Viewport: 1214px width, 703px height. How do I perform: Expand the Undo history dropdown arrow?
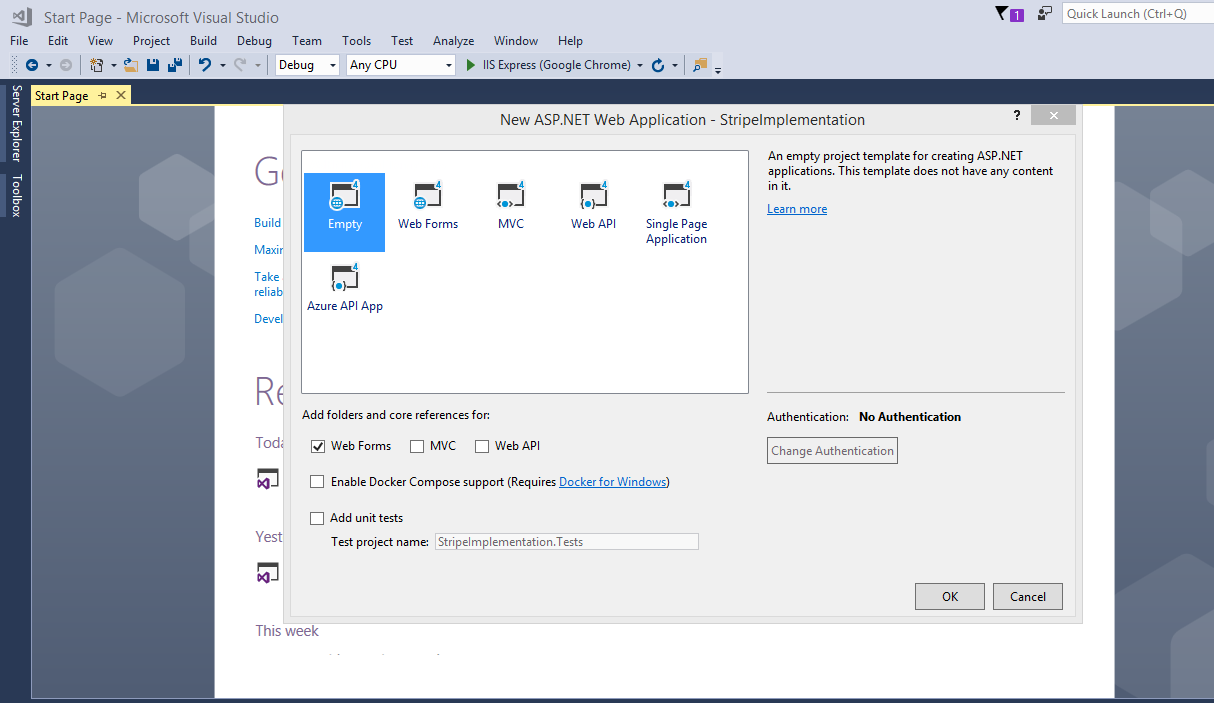pyautogui.click(x=222, y=66)
